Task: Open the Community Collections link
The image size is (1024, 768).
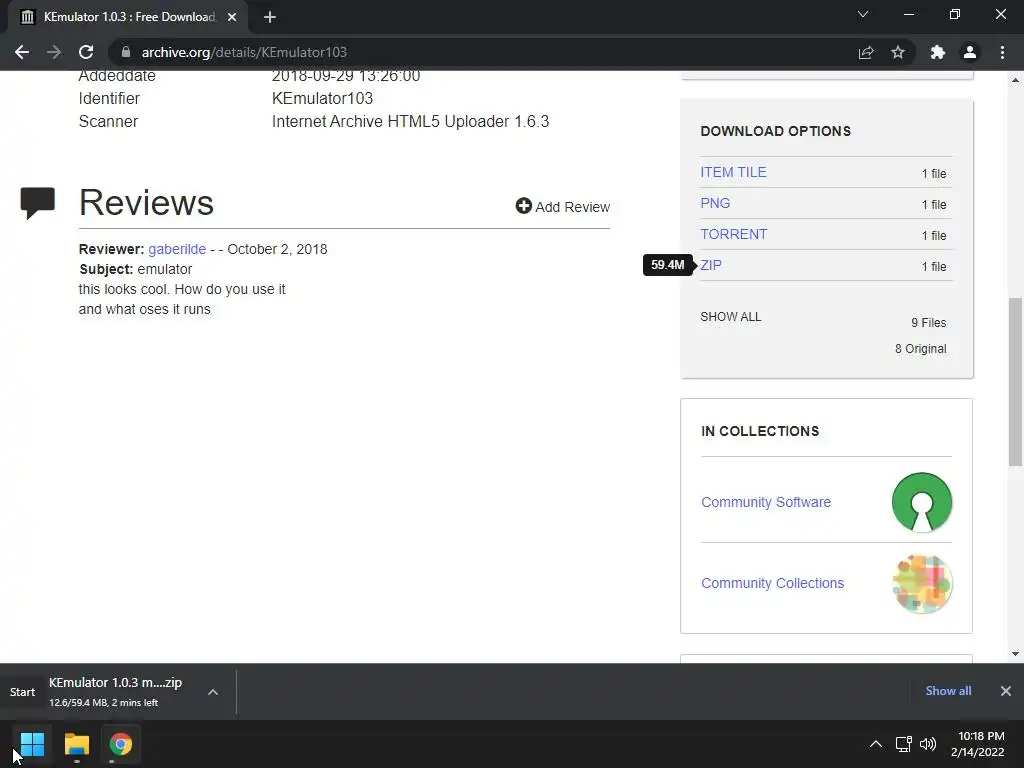Action: pos(773,583)
